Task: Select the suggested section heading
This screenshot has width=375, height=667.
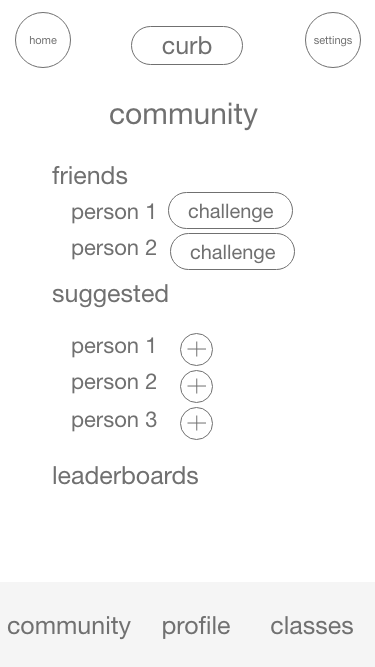Action: tap(110, 295)
